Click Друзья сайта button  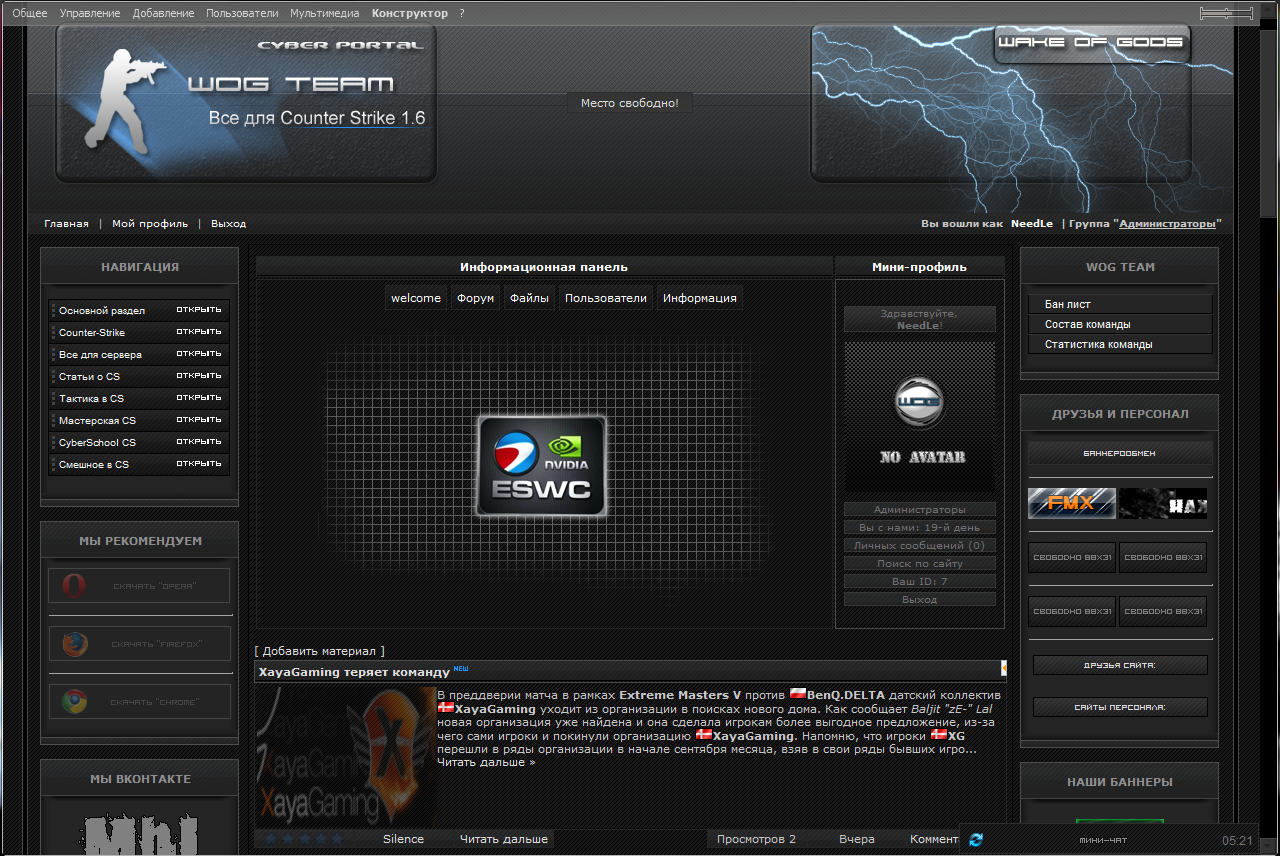1120,665
